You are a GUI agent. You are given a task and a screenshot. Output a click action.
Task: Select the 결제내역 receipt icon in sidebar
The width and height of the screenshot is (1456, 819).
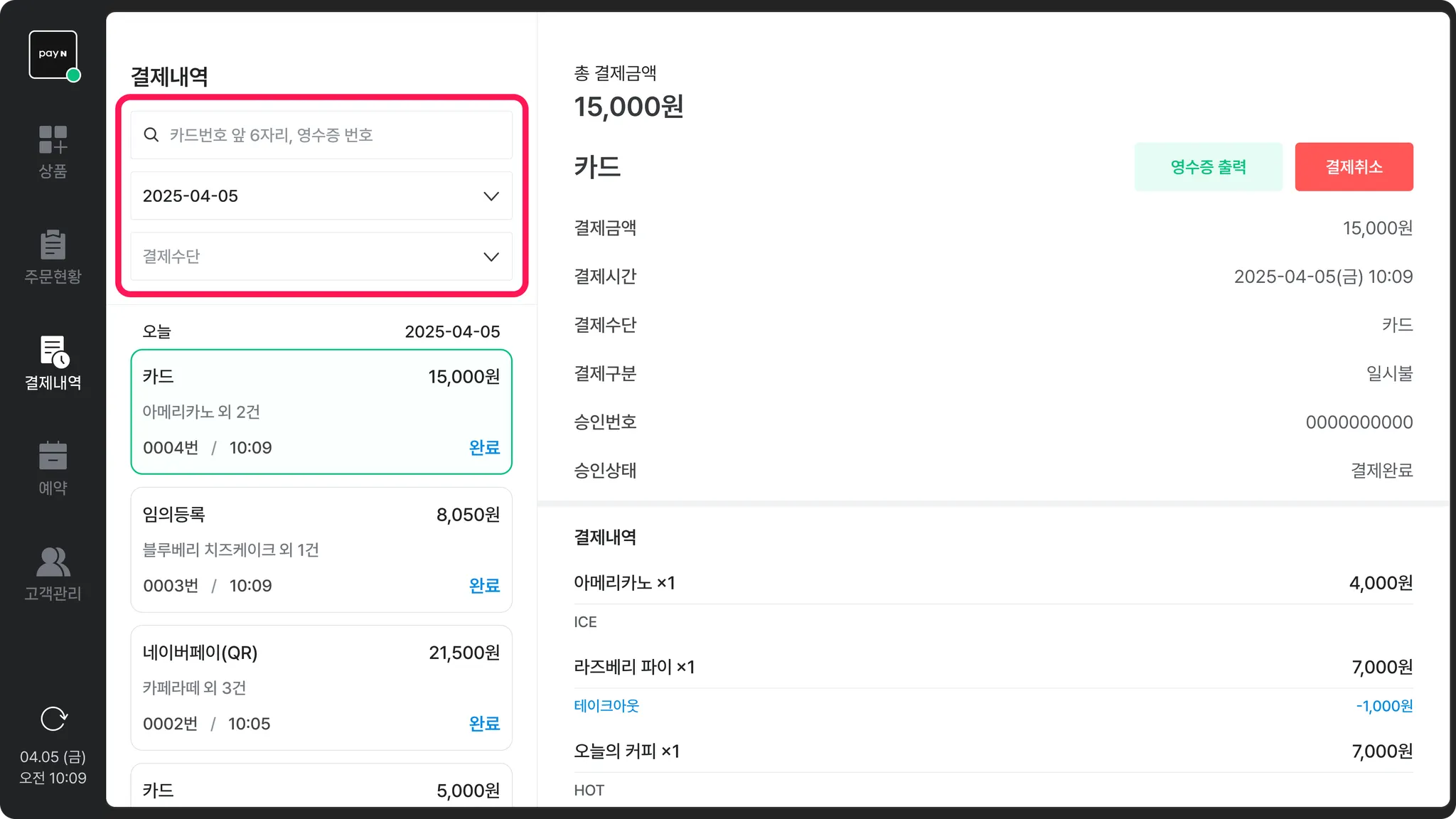[53, 351]
